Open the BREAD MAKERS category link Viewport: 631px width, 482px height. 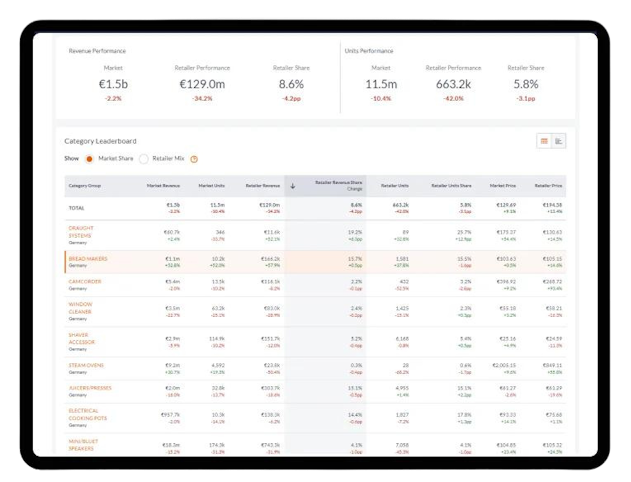pos(87,258)
